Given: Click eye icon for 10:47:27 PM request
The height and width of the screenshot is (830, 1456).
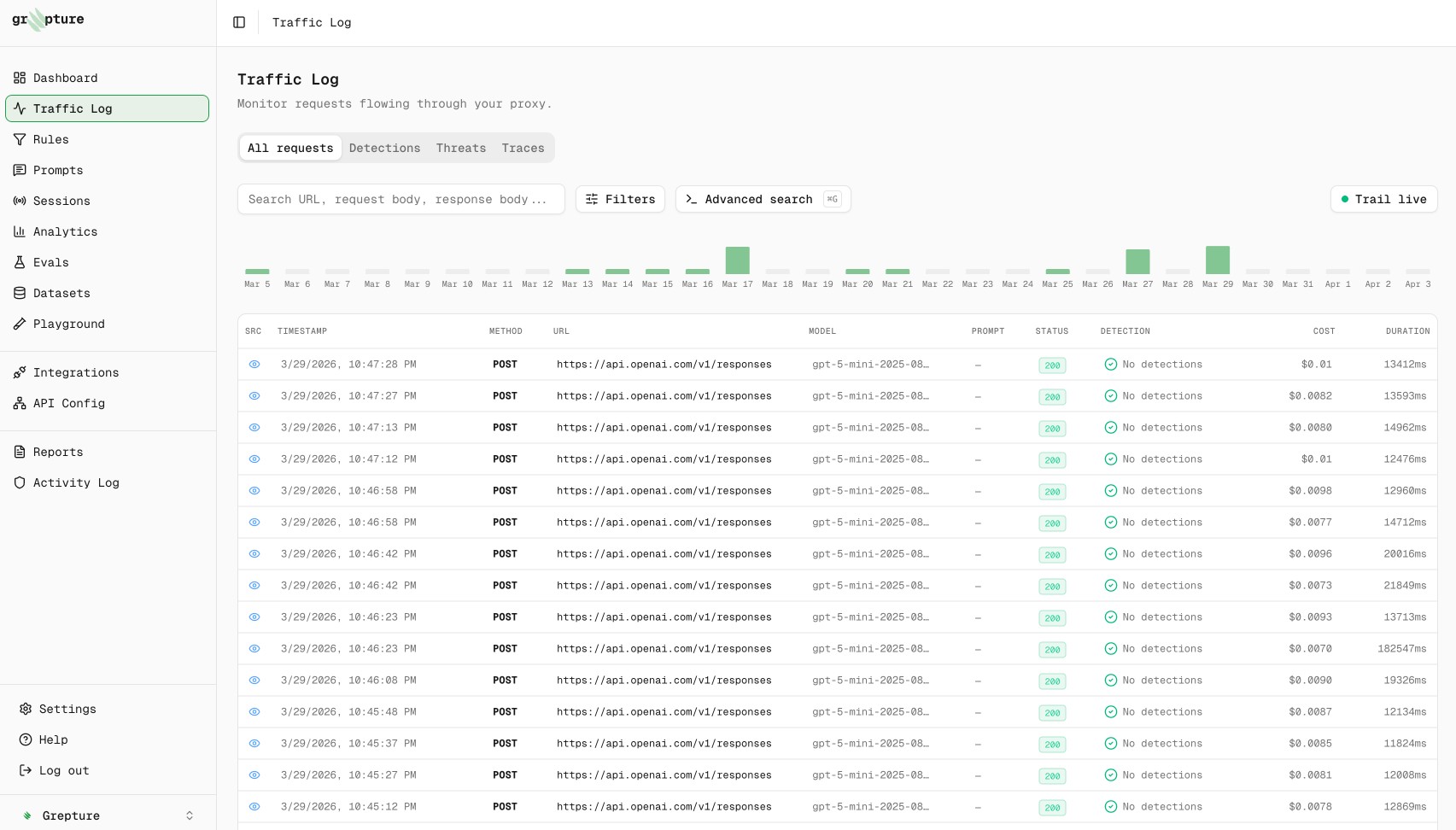Looking at the screenshot, I should pos(254,396).
